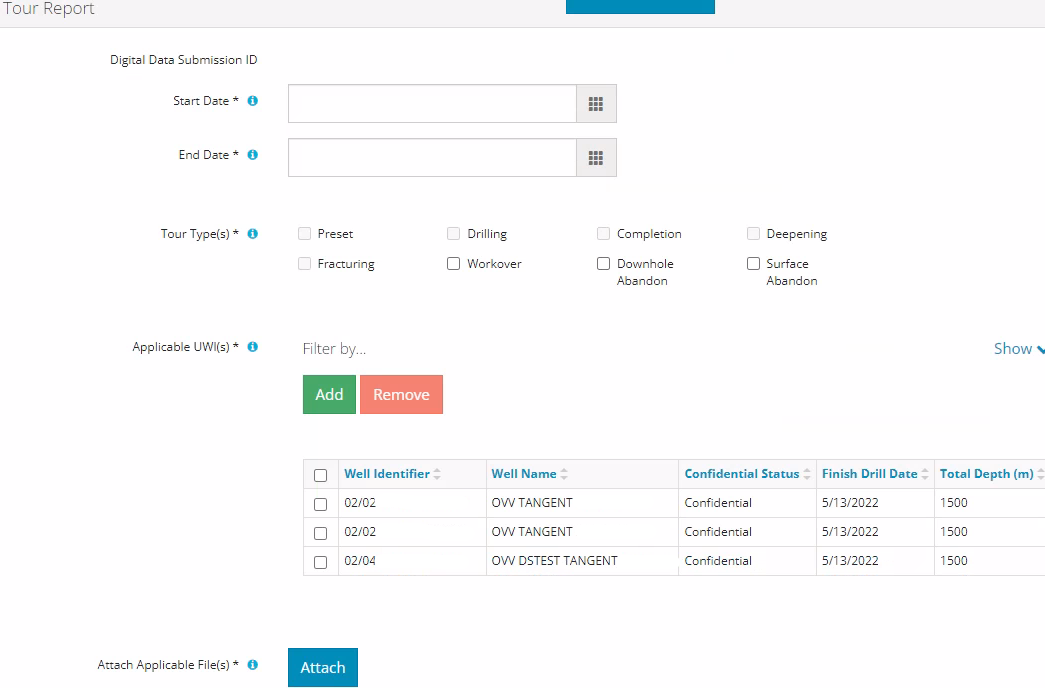Click the Applicable UWI(s) info icon

click(253, 347)
